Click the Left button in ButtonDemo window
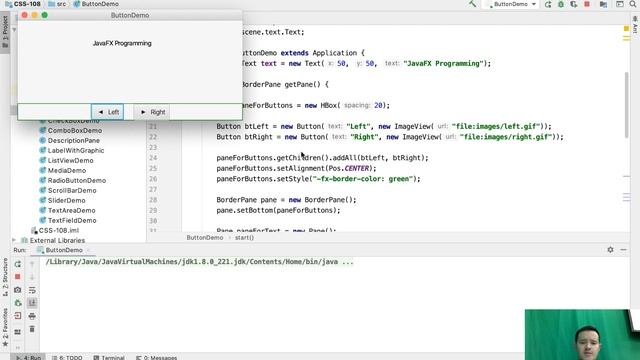 point(107,112)
